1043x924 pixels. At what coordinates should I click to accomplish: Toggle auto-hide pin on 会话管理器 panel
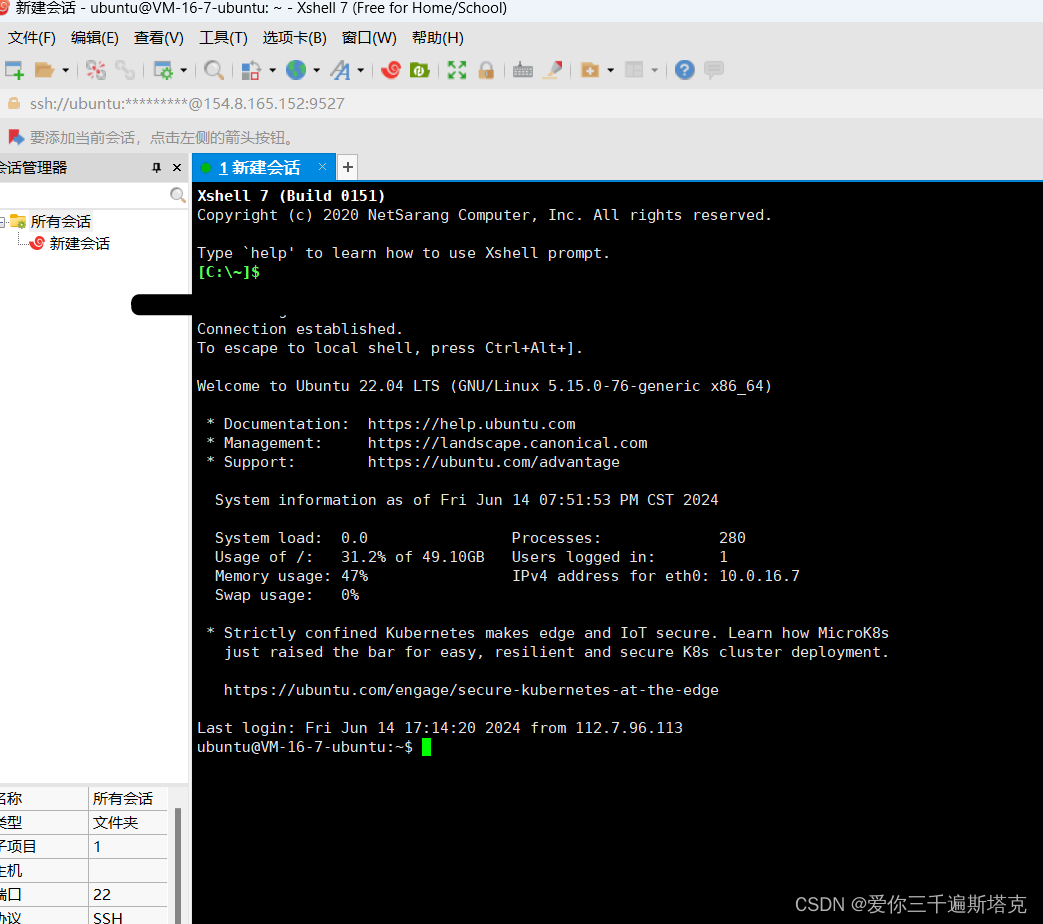(157, 167)
